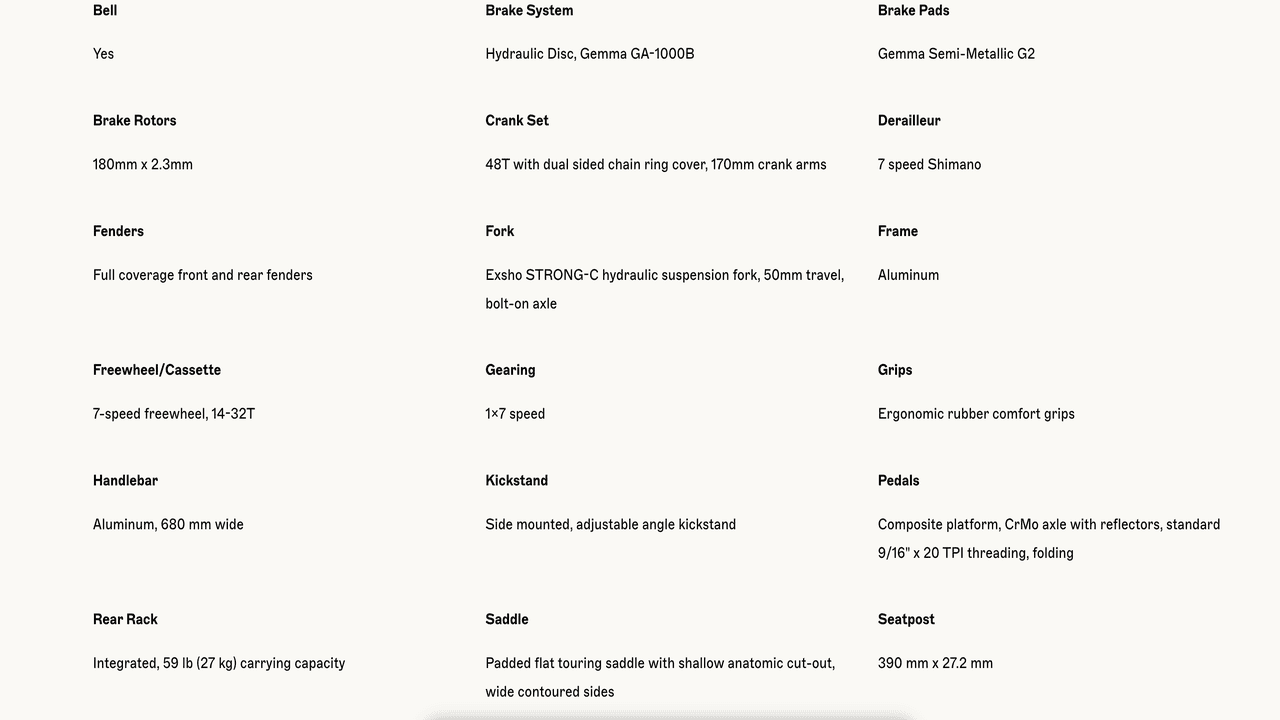Click the Fork spec heading
The width and height of the screenshot is (1280, 720).
pos(500,232)
